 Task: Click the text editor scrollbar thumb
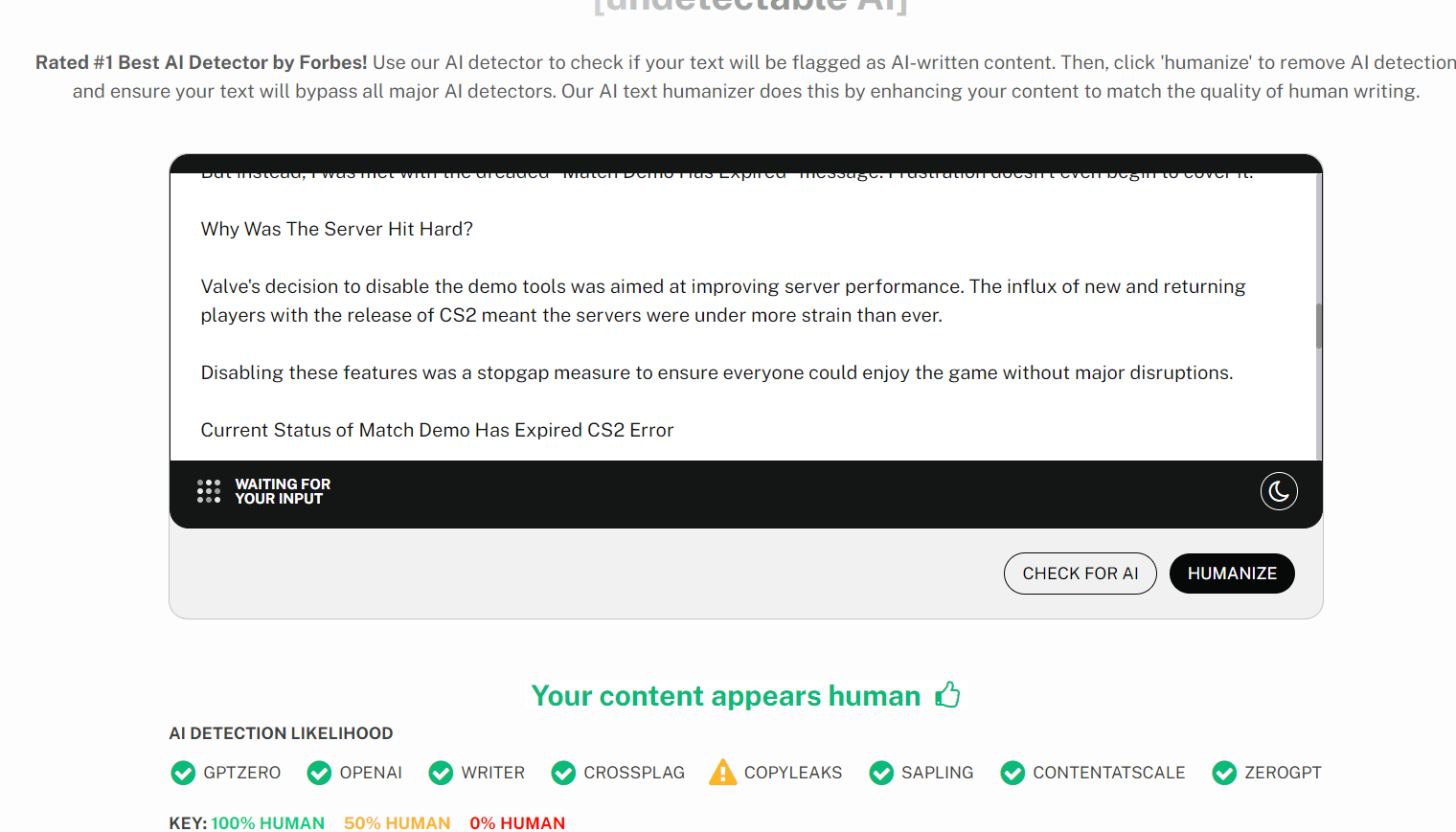(x=1319, y=326)
